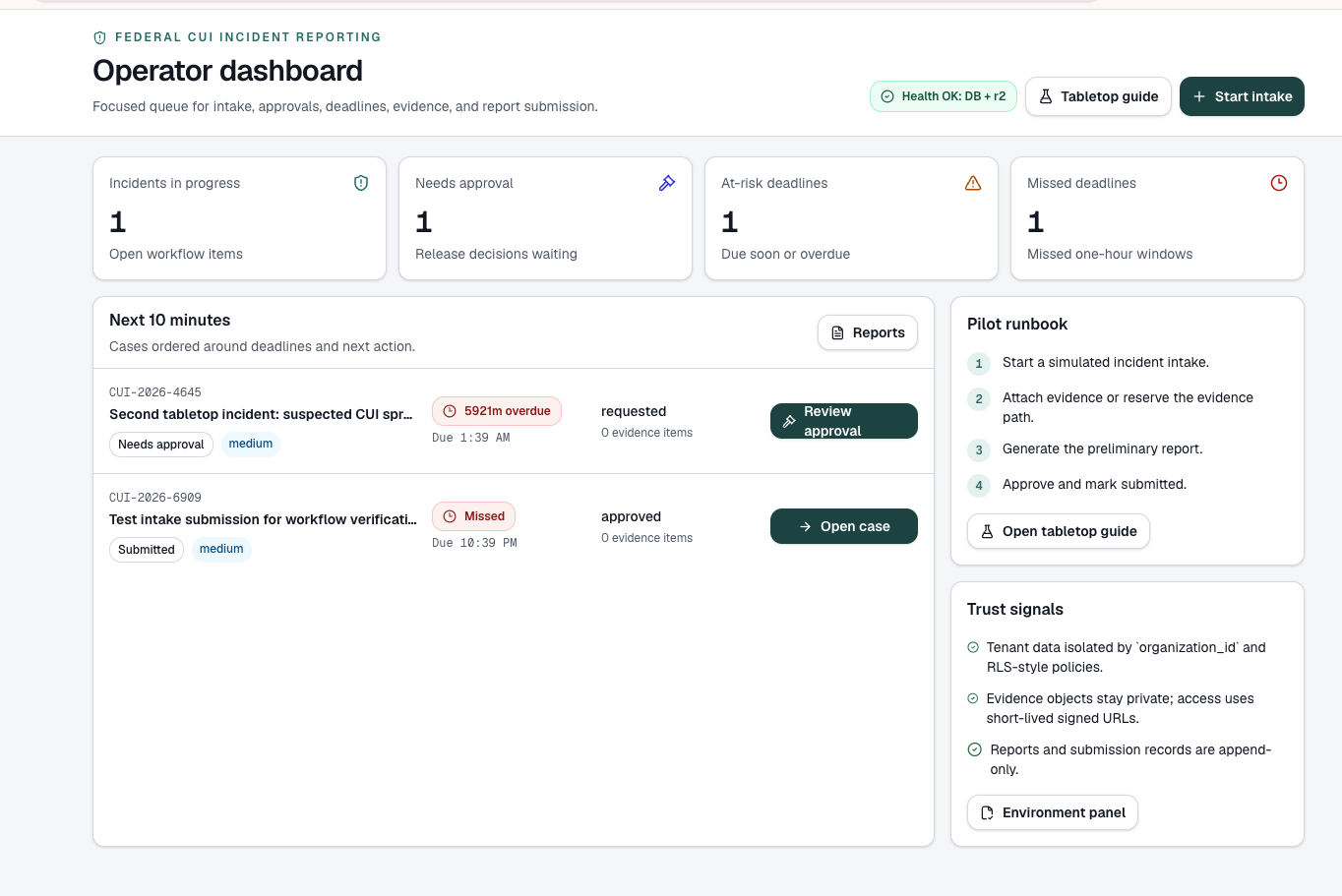Click the document icon in Reports button
This screenshot has height=896, width=1342.
point(837,332)
